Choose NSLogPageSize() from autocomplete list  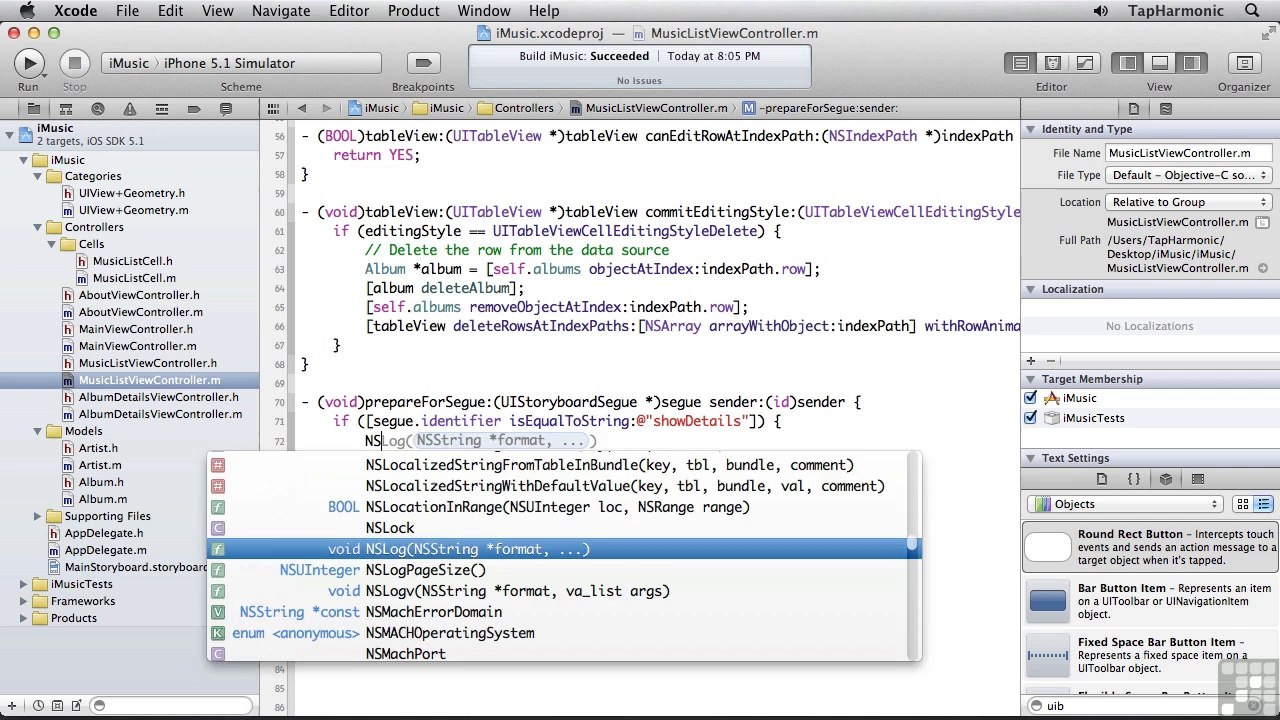click(564, 570)
